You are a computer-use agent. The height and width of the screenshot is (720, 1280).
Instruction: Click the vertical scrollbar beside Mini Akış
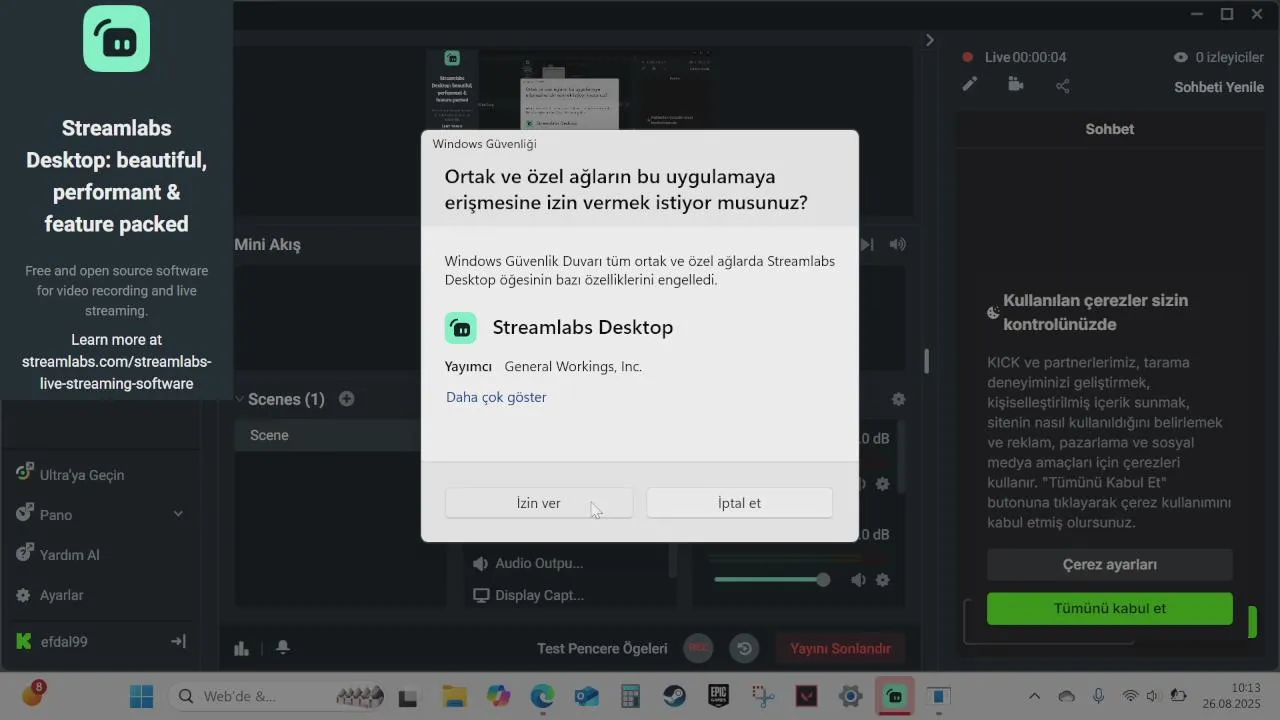coord(926,360)
